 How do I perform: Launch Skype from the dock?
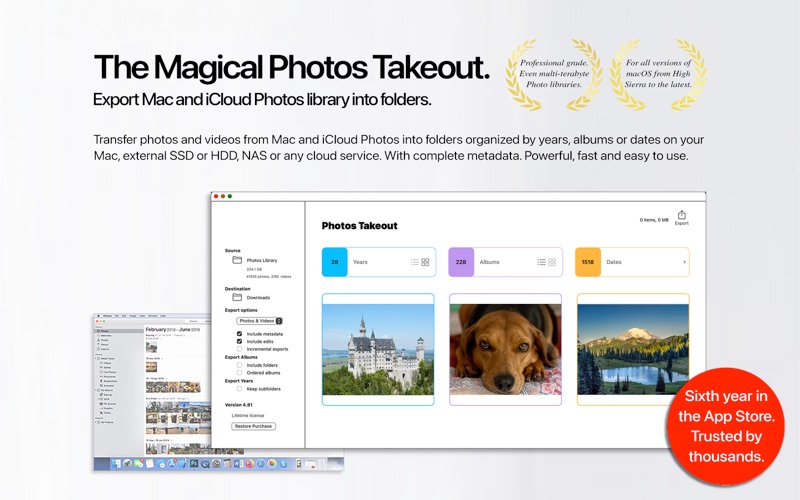point(283,463)
